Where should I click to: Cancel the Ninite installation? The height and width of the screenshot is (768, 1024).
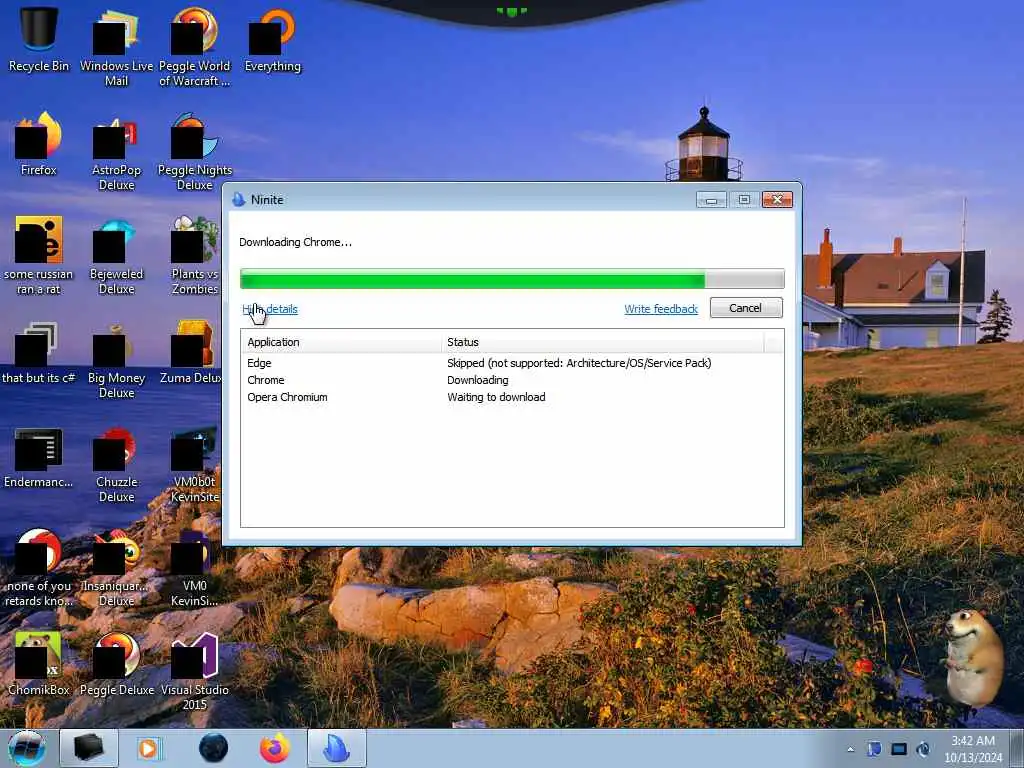[746, 308]
